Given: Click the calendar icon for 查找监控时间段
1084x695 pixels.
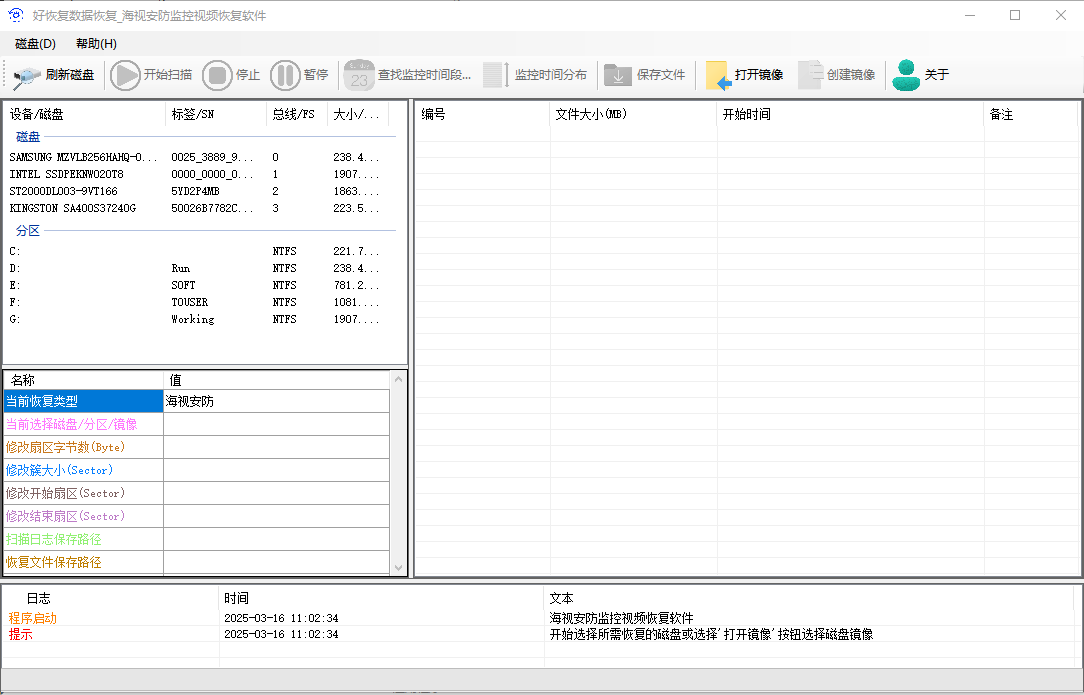Looking at the screenshot, I should tap(359, 75).
